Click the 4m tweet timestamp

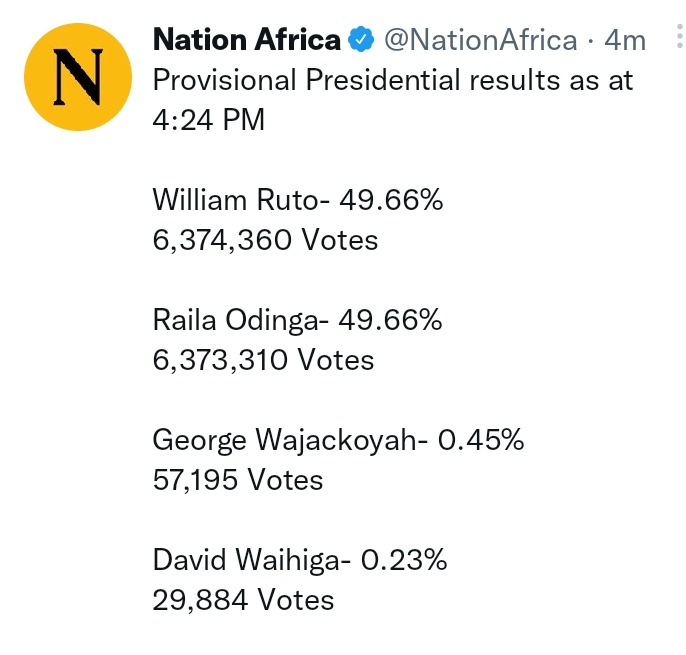point(625,40)
